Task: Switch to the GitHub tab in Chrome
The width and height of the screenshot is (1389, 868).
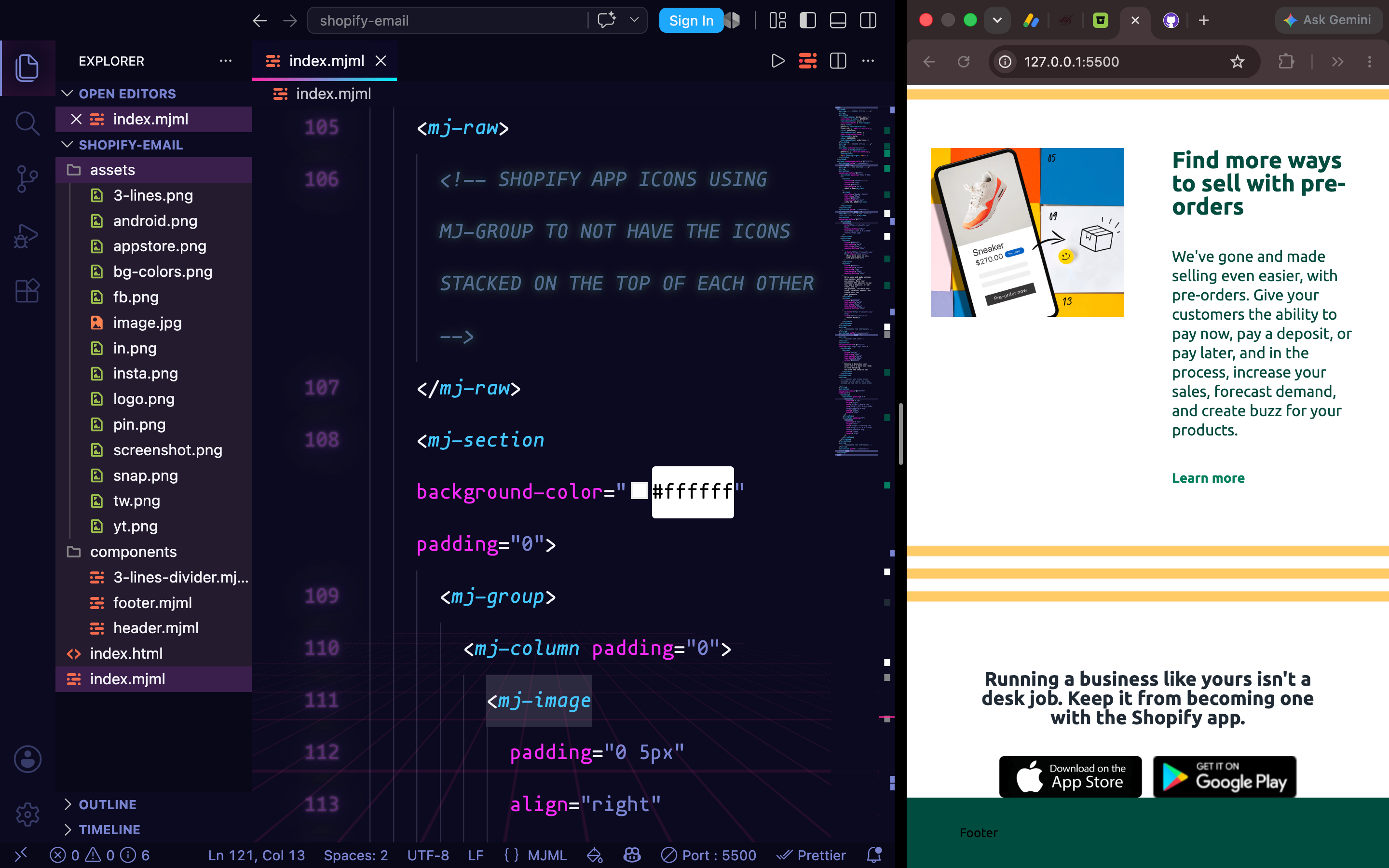Action: point(1171,21)
